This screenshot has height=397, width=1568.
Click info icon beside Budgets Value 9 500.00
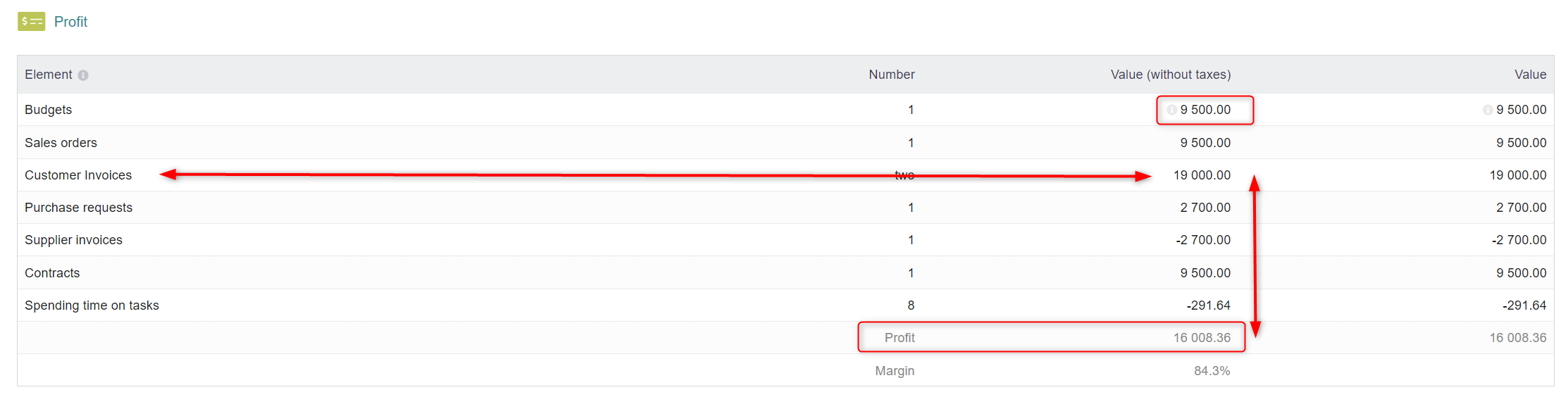click(1488, 110)
